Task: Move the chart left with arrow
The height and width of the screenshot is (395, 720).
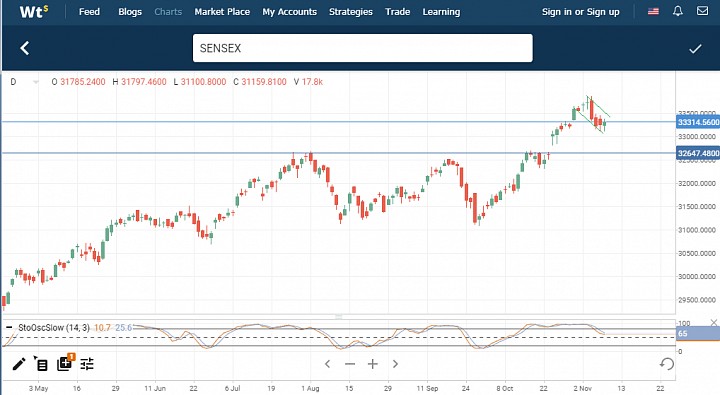Action: coord(327,364)
